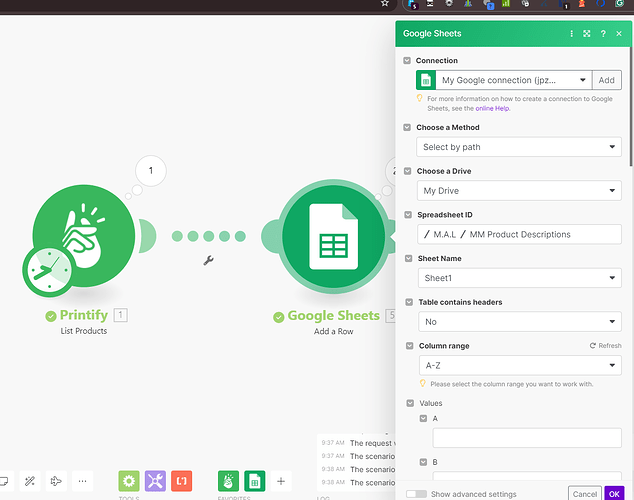Enable Show advanced settings switch
Screen dimensions: 634x500
(x=416, y=494)
